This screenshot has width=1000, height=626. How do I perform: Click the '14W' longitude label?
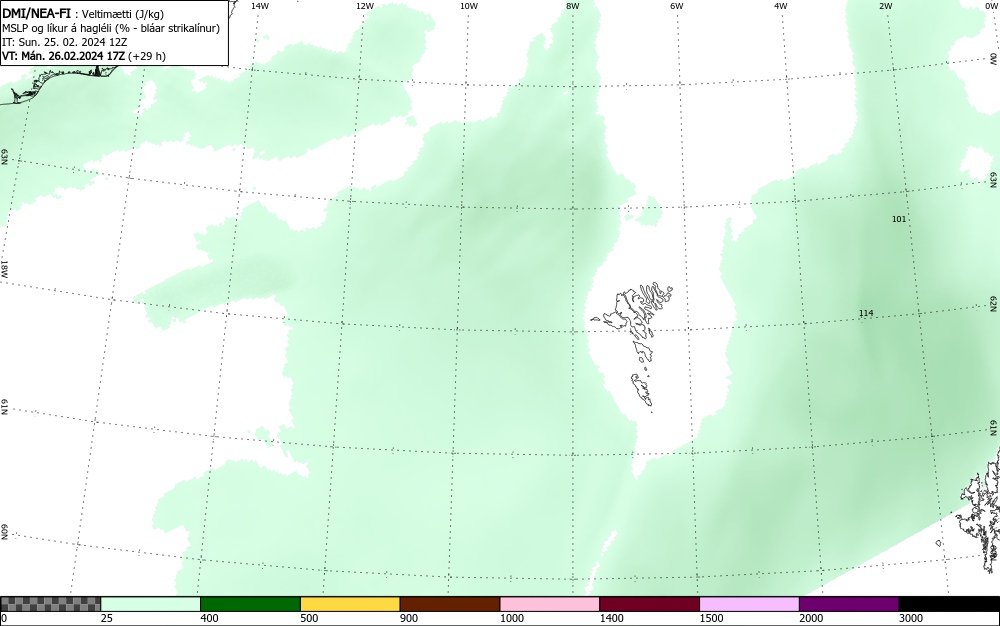(x=260, y=6)
